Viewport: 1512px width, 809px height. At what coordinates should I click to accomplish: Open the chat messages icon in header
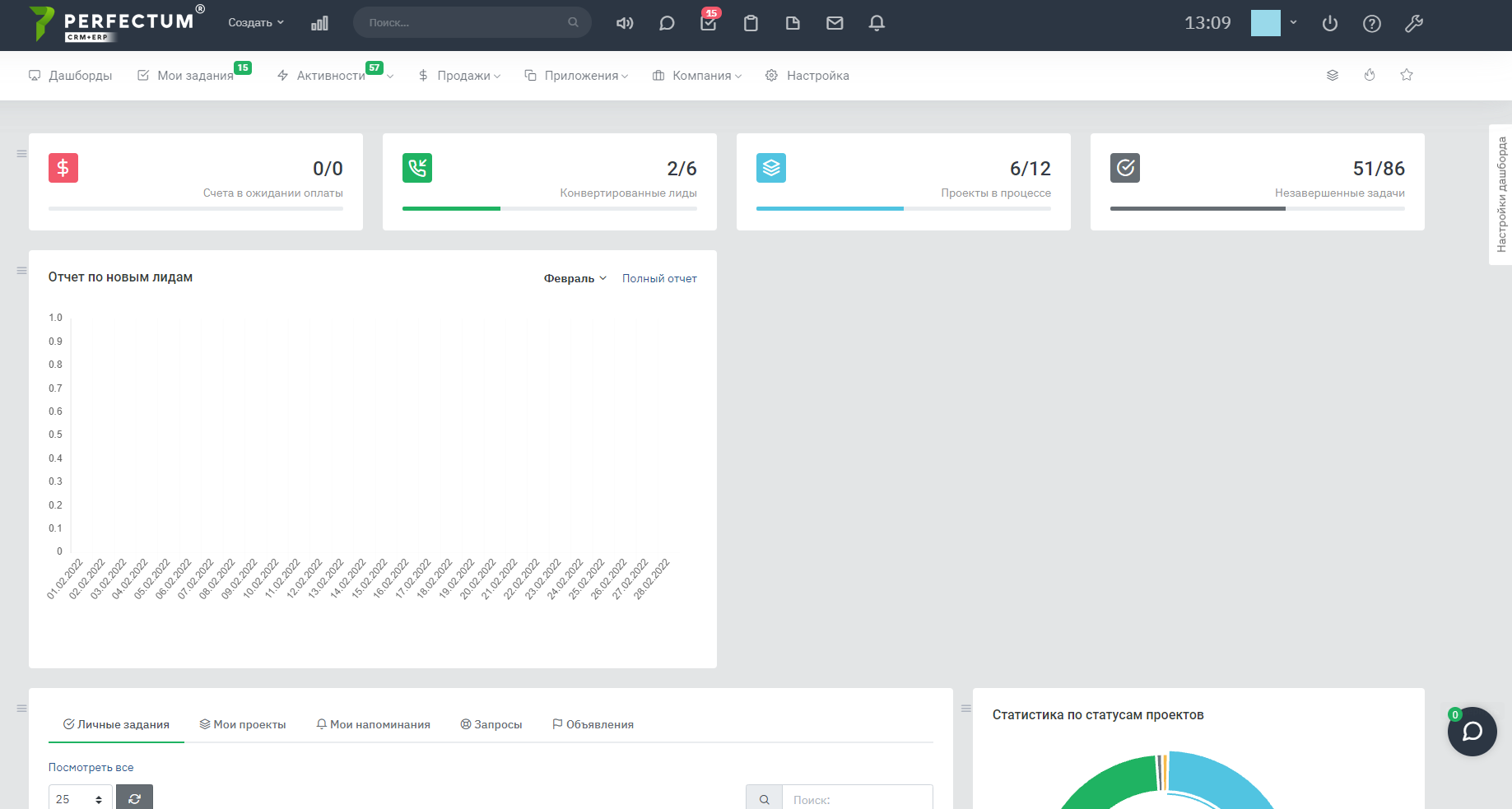tap(667, 23)
